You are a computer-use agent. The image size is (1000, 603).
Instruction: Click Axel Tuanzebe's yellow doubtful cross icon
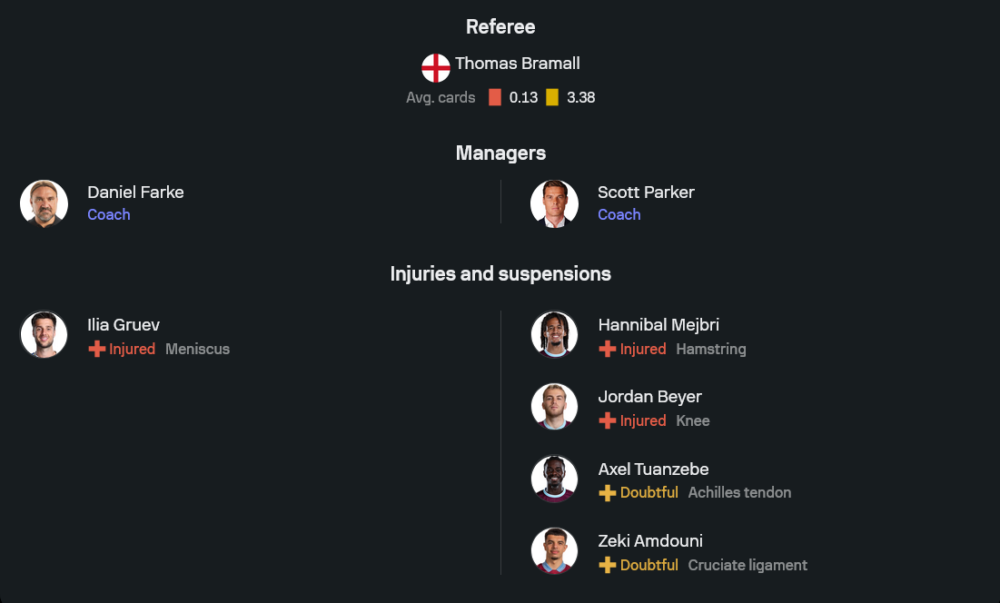click(x=607, y=493)
